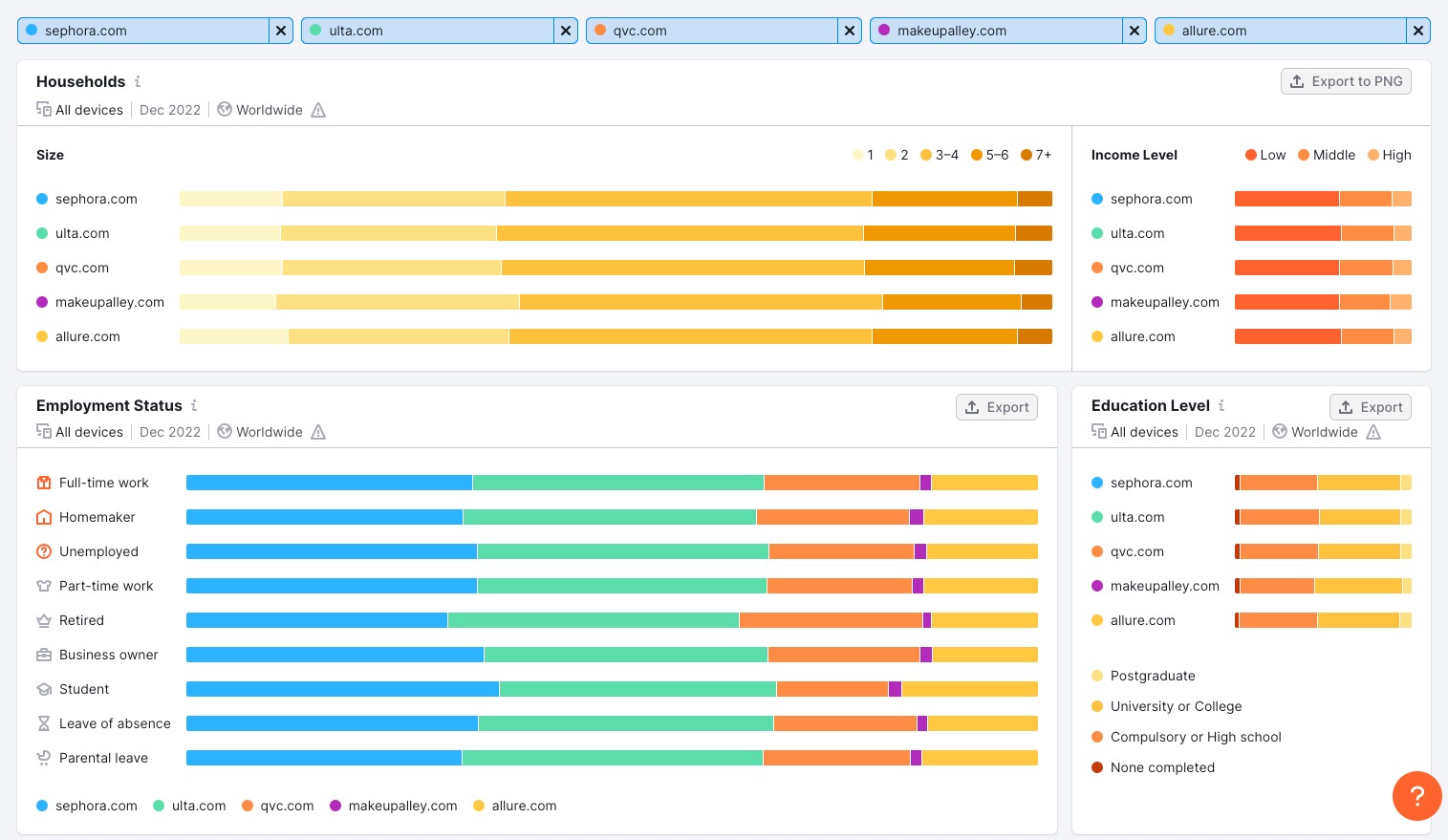Toggle qvc.com in employment legend
The image size is (1448, 840).
pyautogui.click(x=278, y=806)
